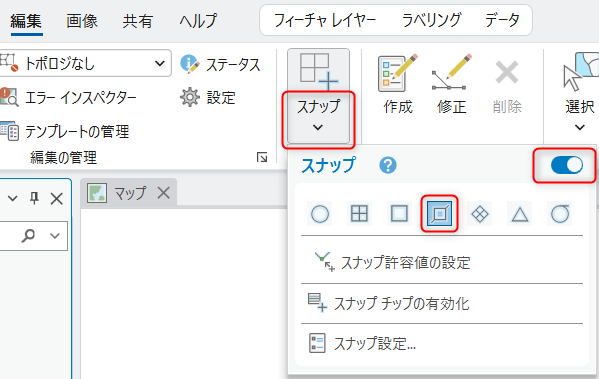Open snapping help question mark
599x379 pixels.
coord(388,165)
